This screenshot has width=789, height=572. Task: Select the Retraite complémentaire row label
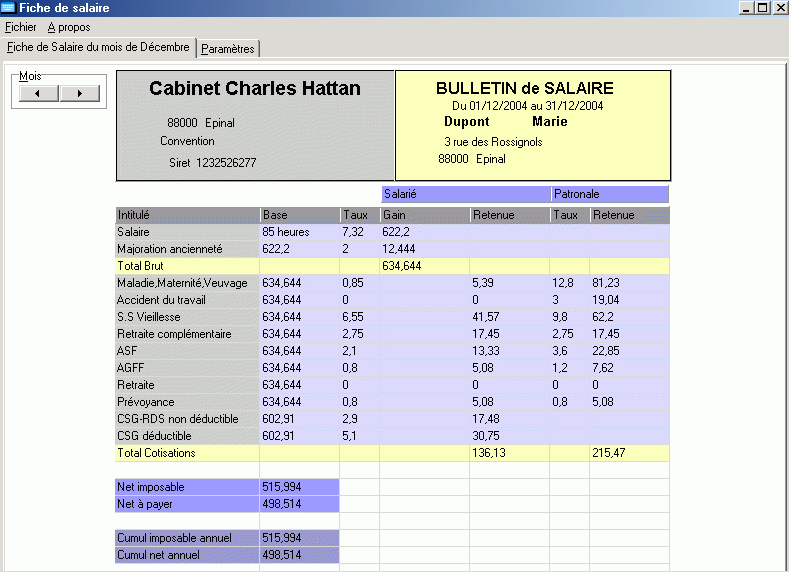187,334
